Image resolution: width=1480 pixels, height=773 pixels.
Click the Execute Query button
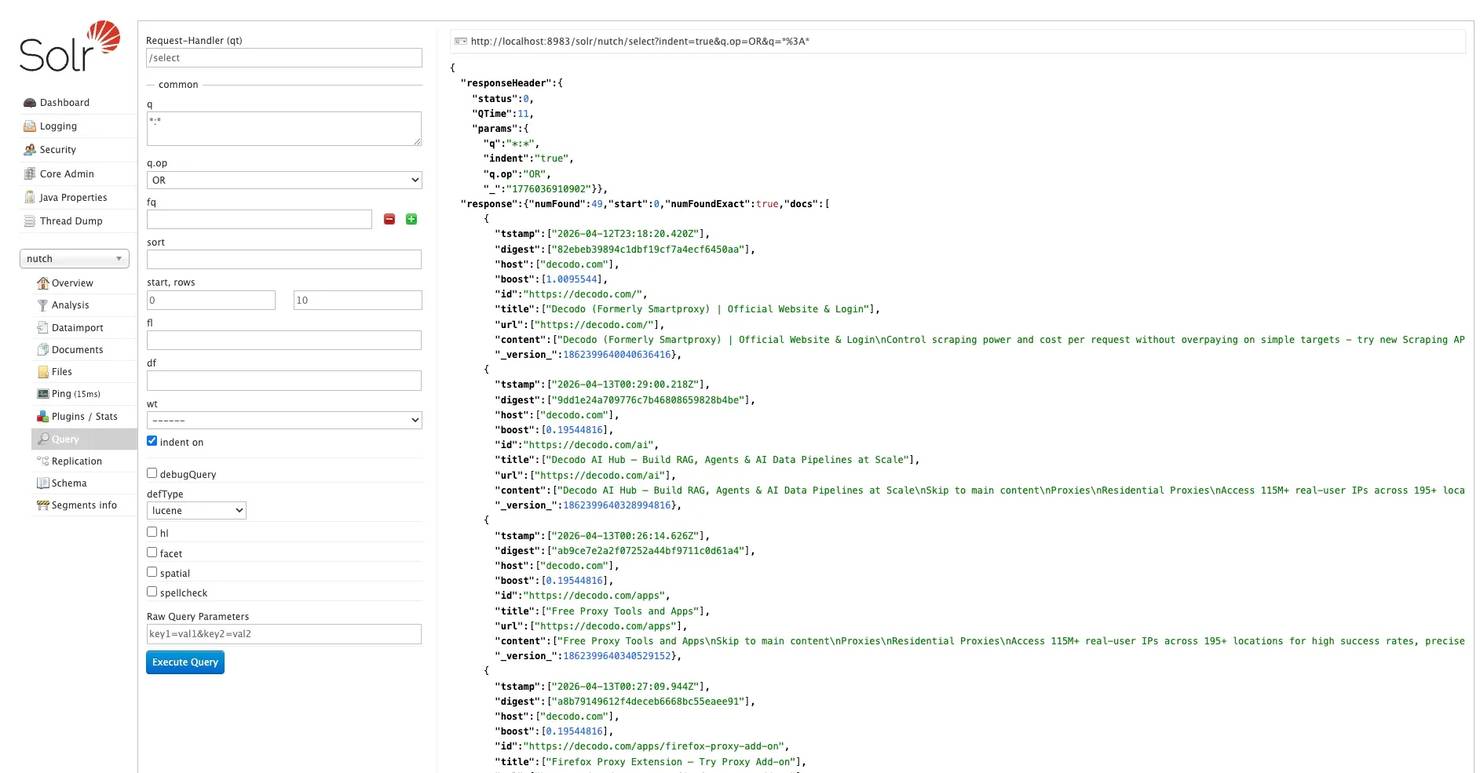(185, 662)
